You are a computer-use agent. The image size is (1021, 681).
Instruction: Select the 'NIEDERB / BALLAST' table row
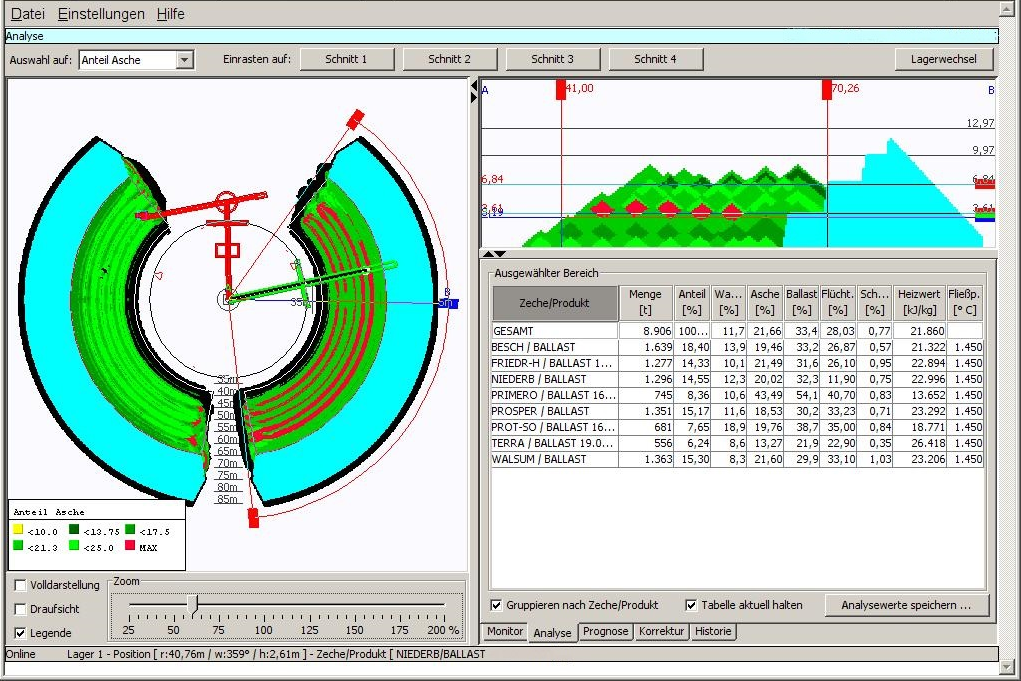(737, 379)
